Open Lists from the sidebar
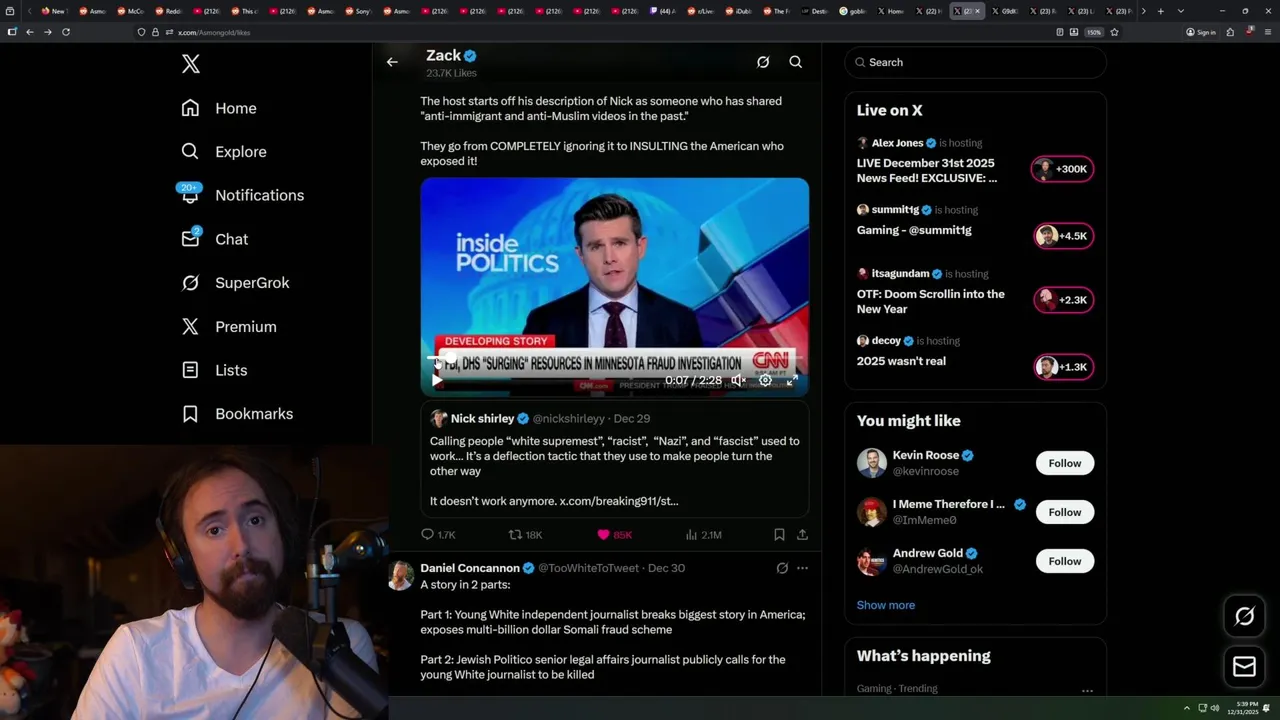 coord(214,370)
